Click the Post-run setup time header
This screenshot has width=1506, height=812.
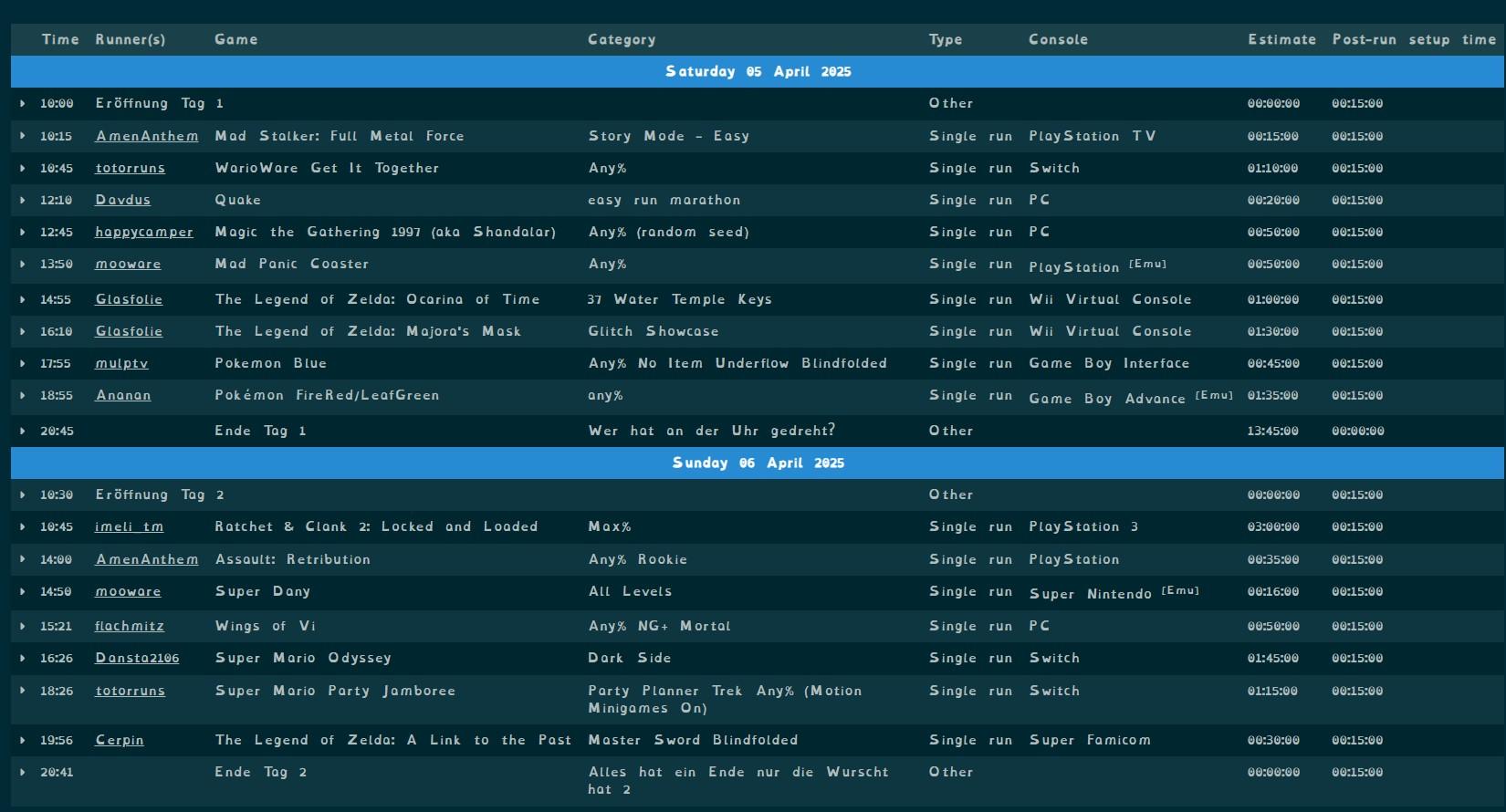pyautogui.click(x=1414, y=39)
